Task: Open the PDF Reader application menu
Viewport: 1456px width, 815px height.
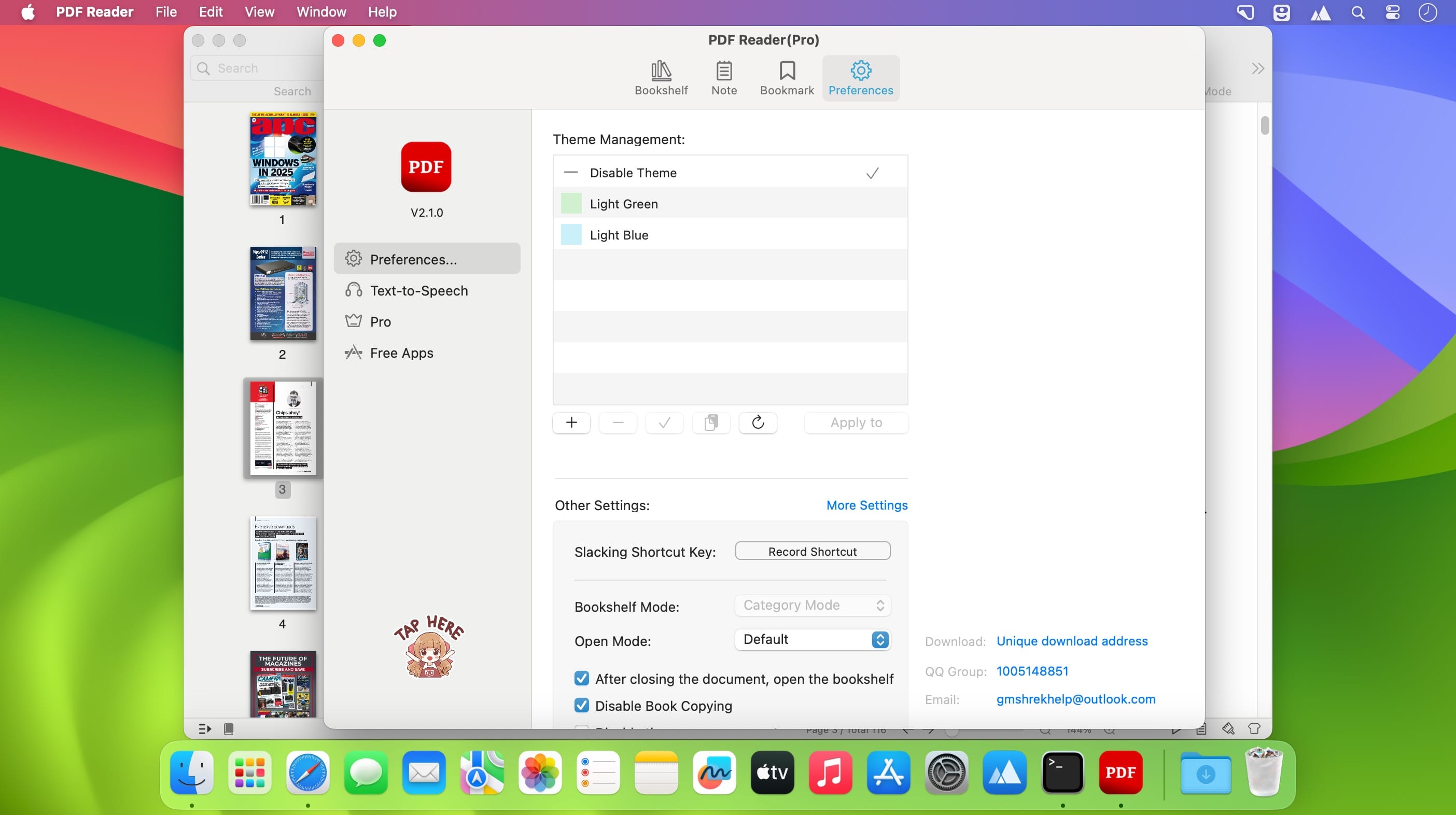Action: [94, 12]
